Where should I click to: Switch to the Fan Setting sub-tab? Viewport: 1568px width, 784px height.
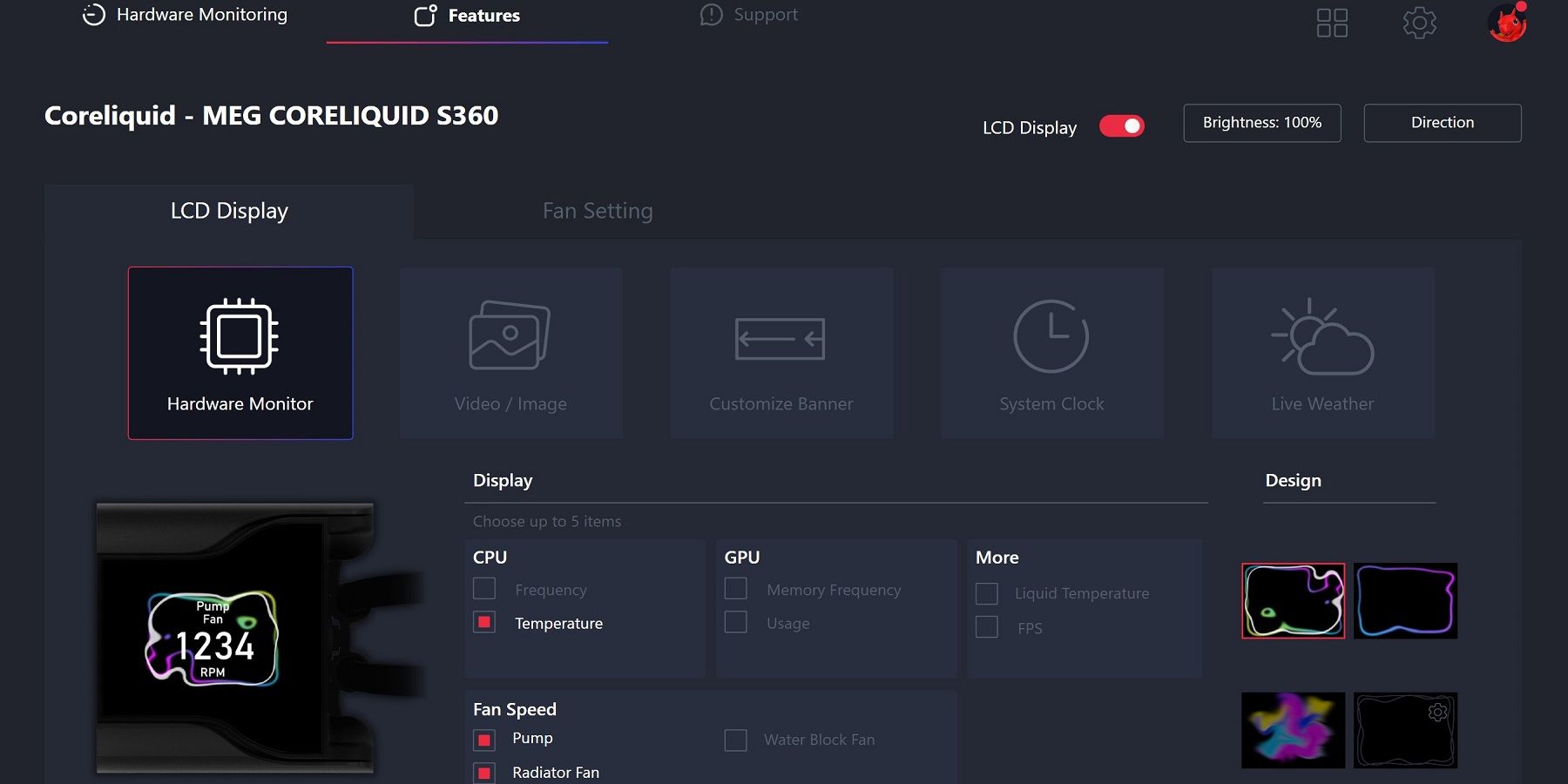click(x=598, y=212)
